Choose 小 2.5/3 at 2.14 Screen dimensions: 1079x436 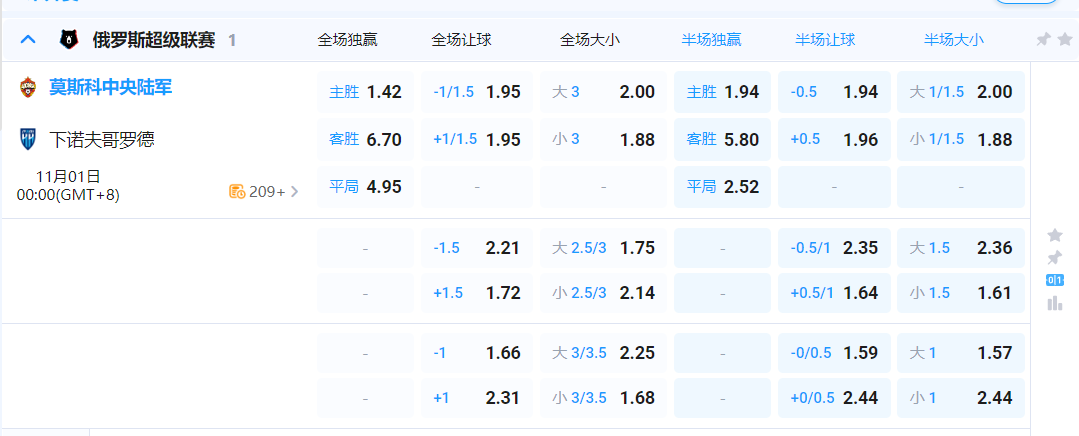pos(603,293)
